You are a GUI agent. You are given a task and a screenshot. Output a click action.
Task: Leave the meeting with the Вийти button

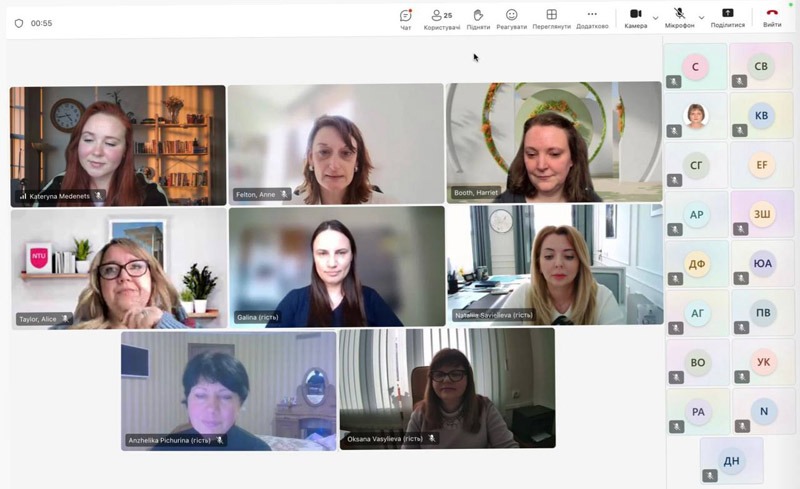(x=772, y=15)
